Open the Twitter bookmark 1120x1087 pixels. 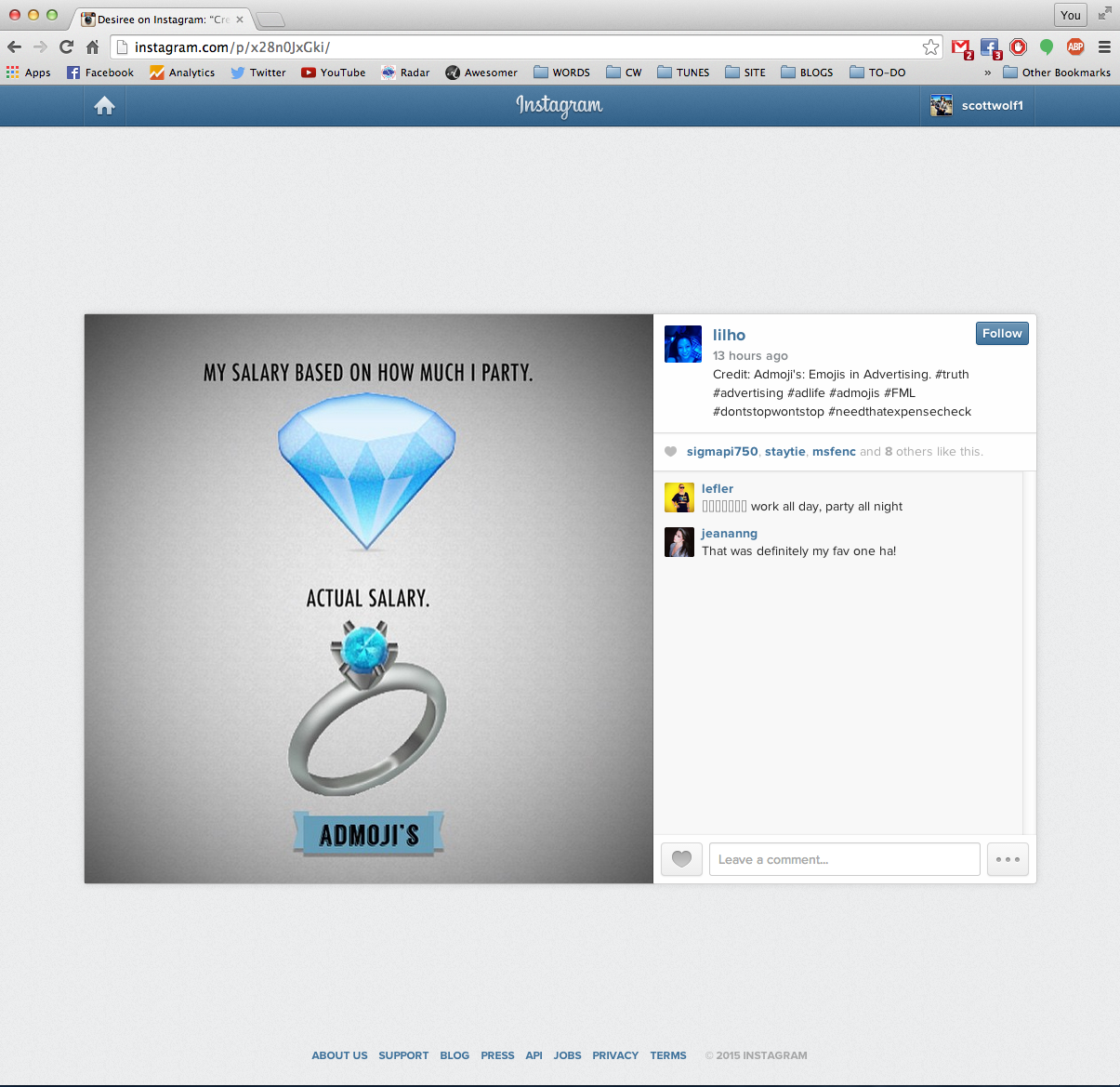coord(258,73)
